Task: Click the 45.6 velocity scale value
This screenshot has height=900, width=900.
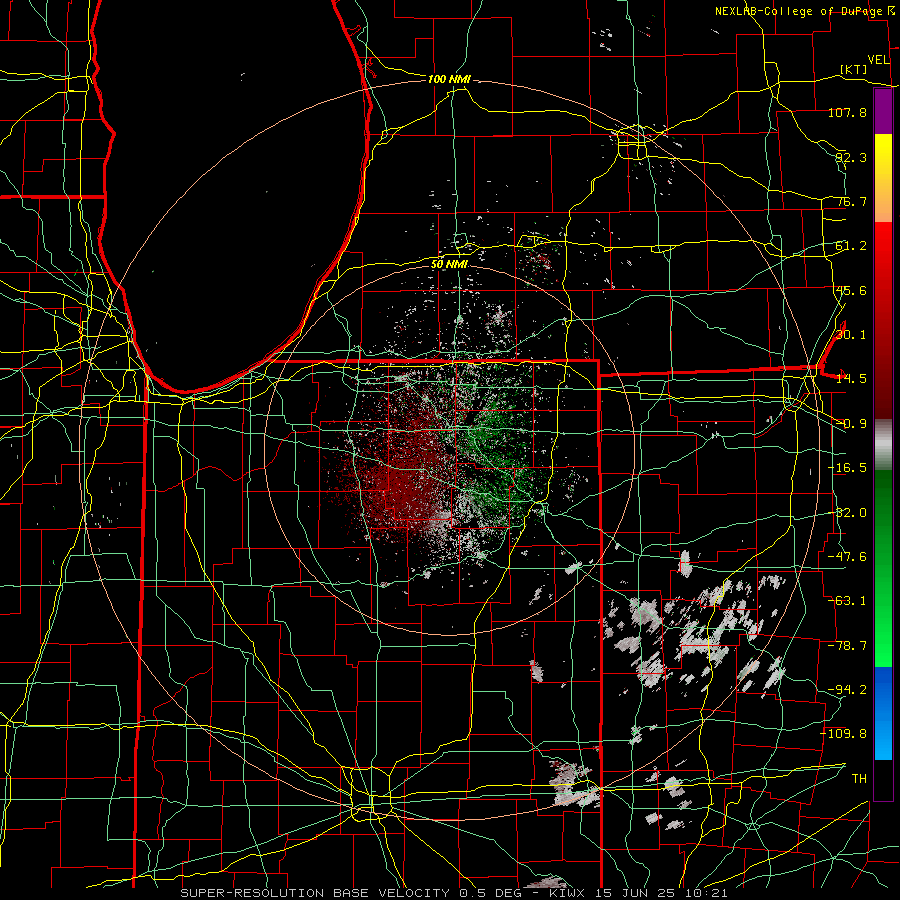Action: pyautogui.click(x=851, y=290)
